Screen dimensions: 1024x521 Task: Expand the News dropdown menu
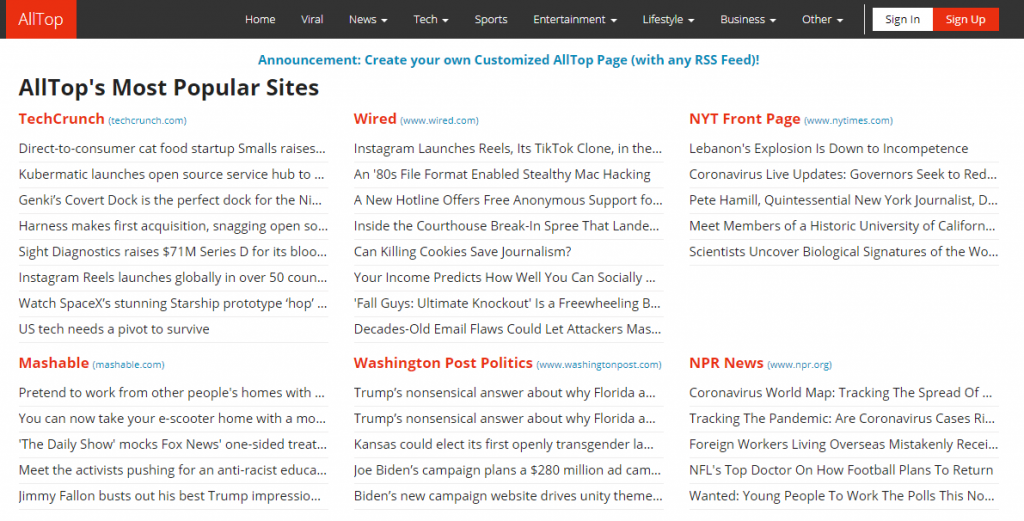pos(368,20)
